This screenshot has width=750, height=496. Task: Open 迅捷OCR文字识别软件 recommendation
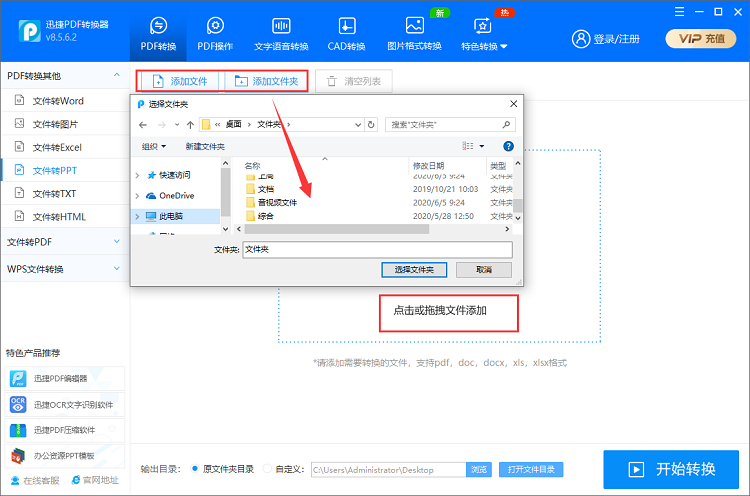pos(65,405)
